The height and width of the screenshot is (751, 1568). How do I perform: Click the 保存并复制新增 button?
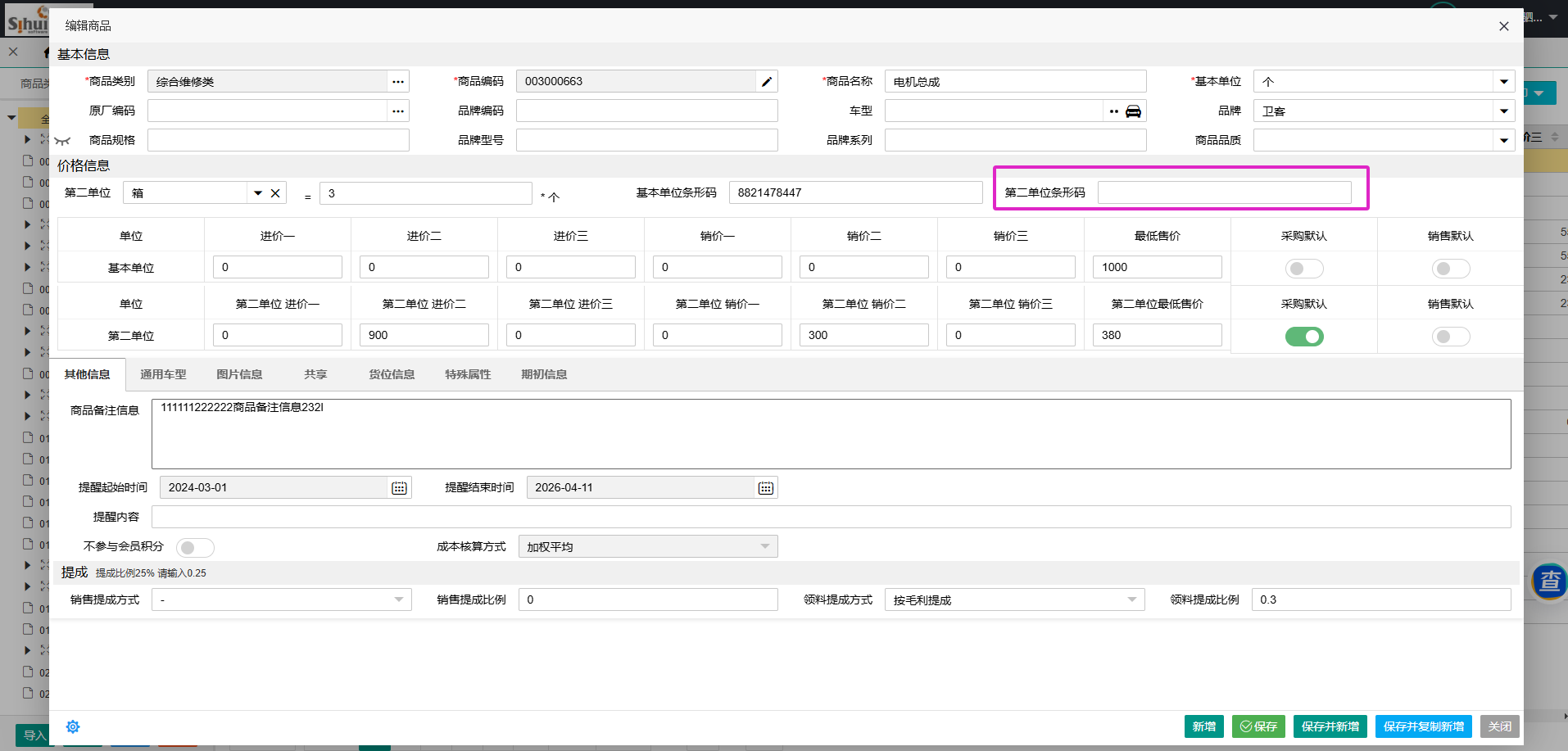tap(1423, 726)
